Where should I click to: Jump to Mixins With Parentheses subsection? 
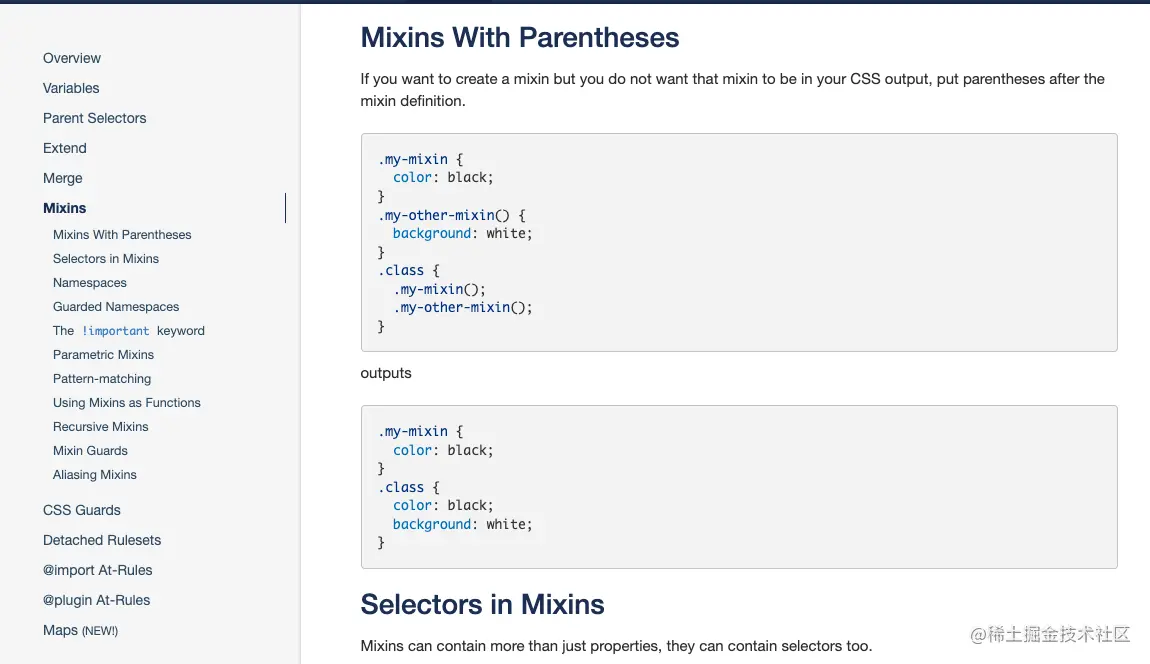tap(122, 235)
